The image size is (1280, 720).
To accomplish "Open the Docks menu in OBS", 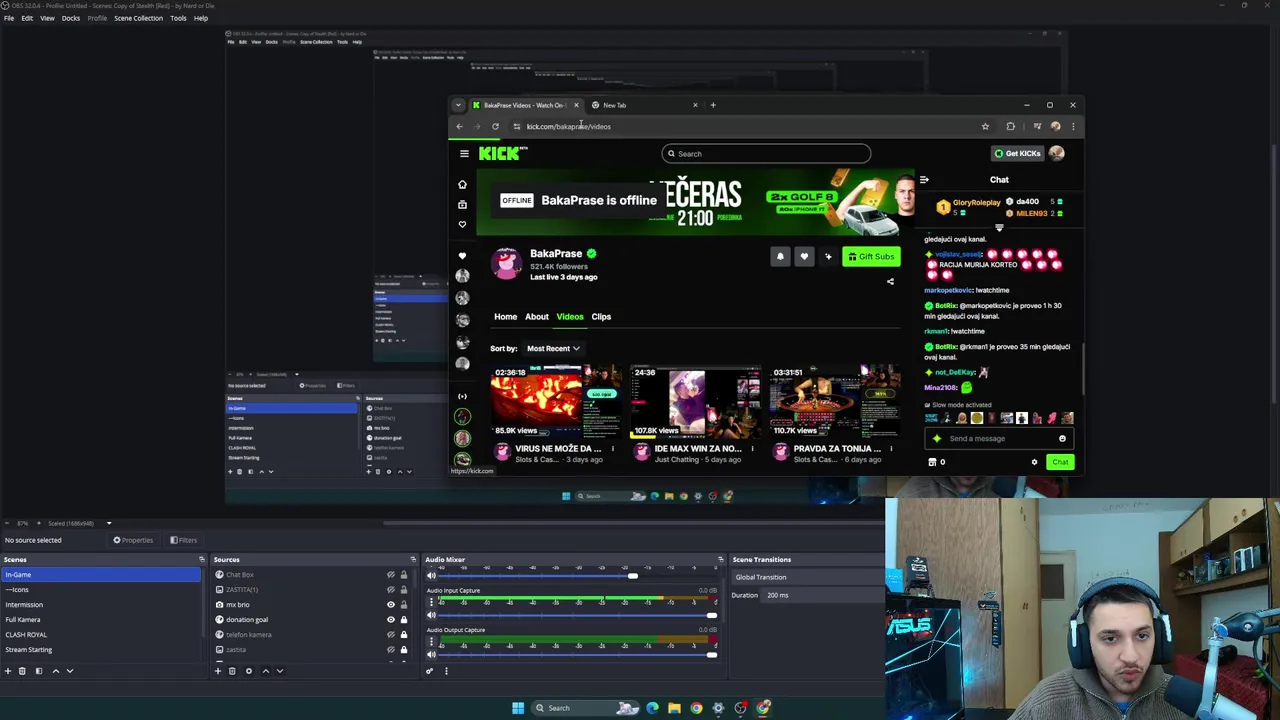I will tap(71, 18).
